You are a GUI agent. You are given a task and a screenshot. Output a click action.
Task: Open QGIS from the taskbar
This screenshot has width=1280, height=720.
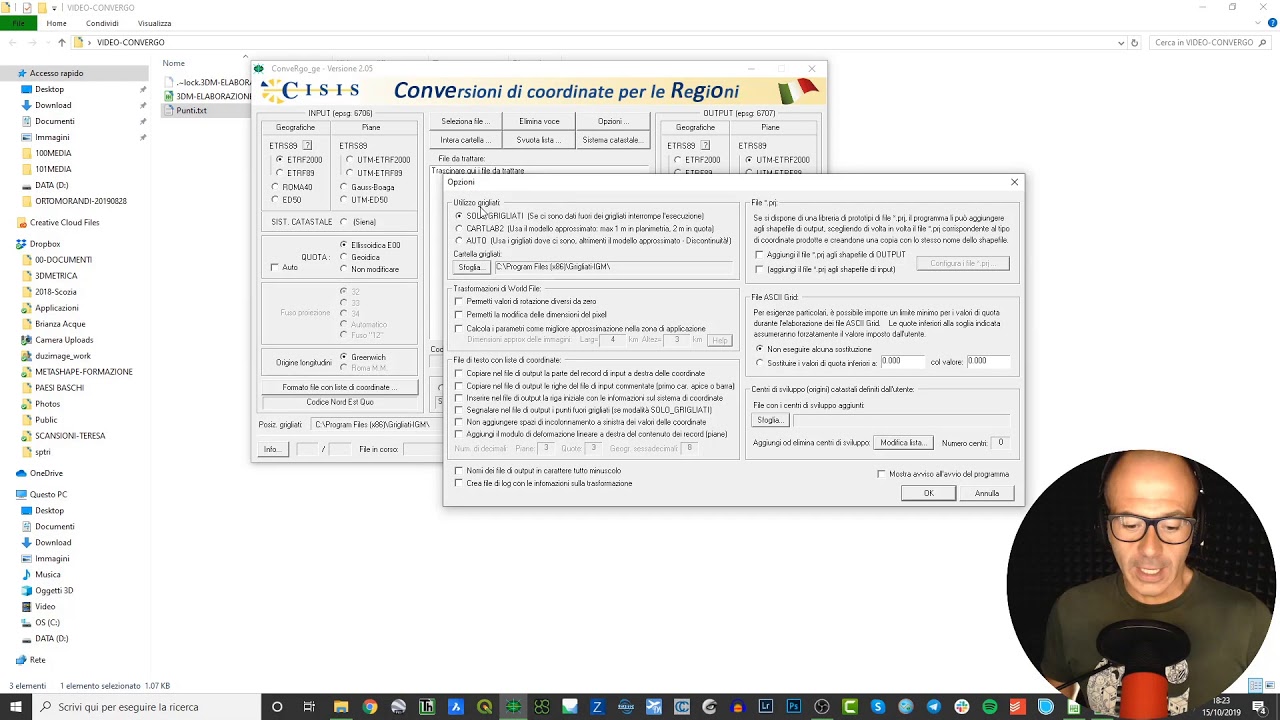[x=485, y=707]
